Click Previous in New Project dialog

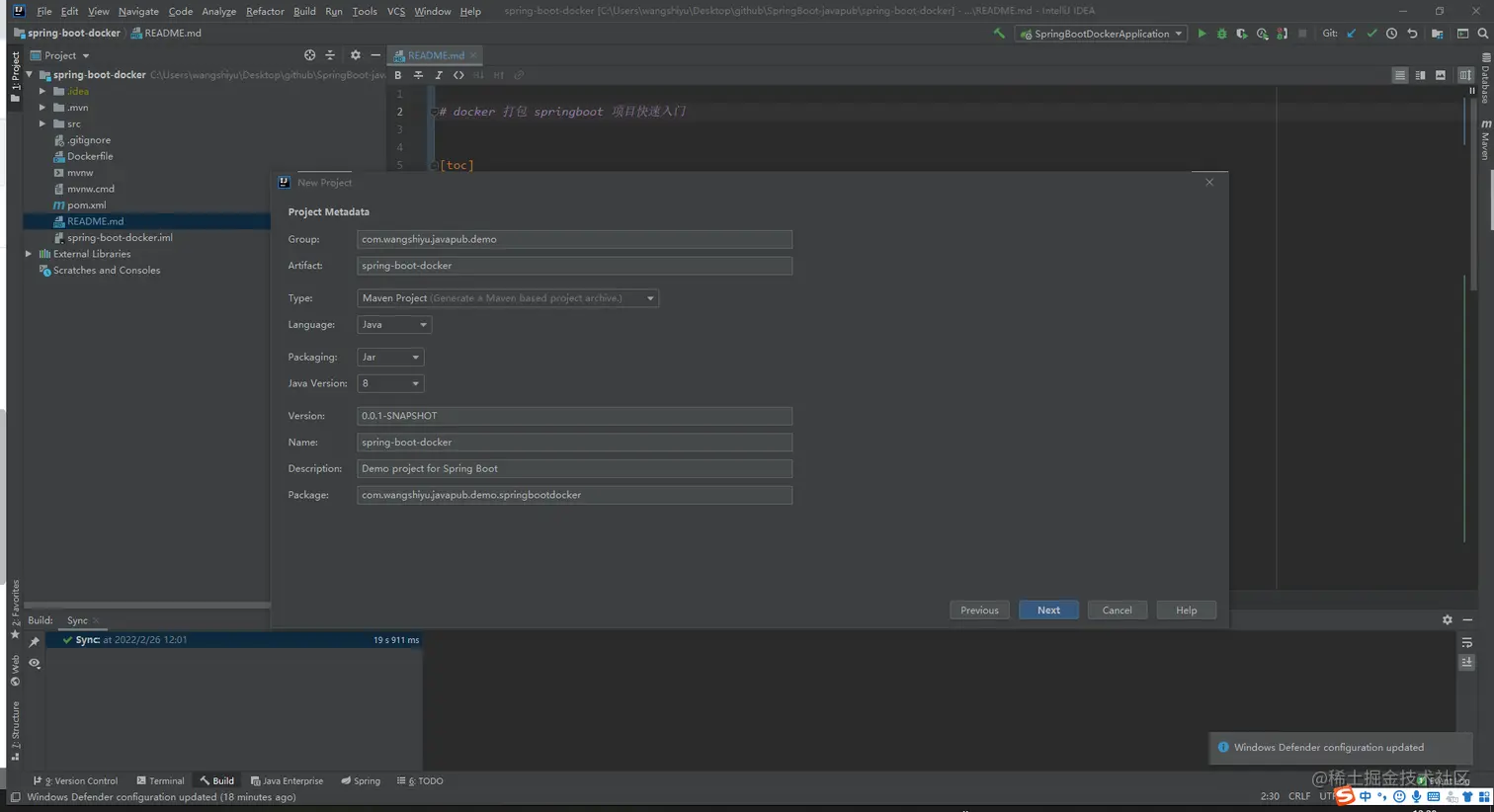click(x=979, y=610)
